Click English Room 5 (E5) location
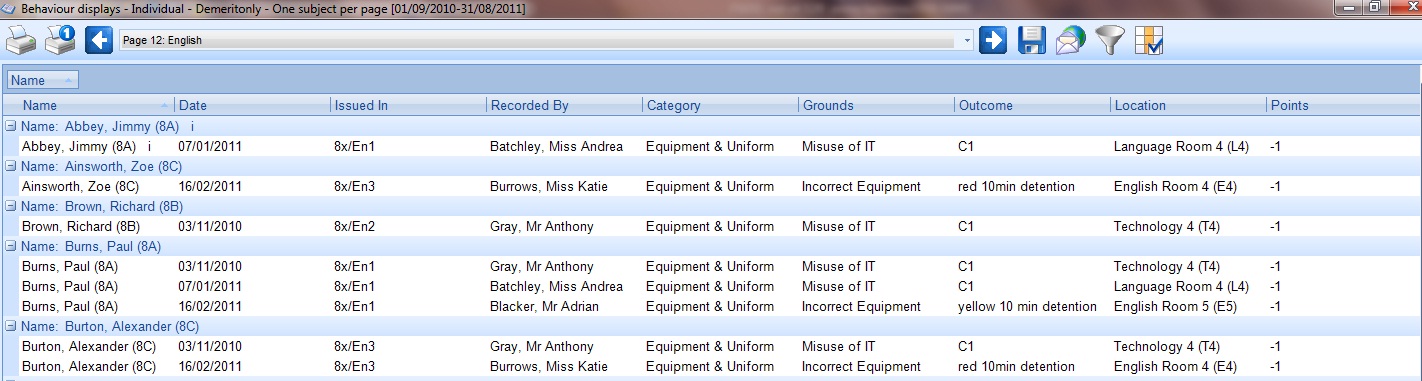 tap(1175, 307)
